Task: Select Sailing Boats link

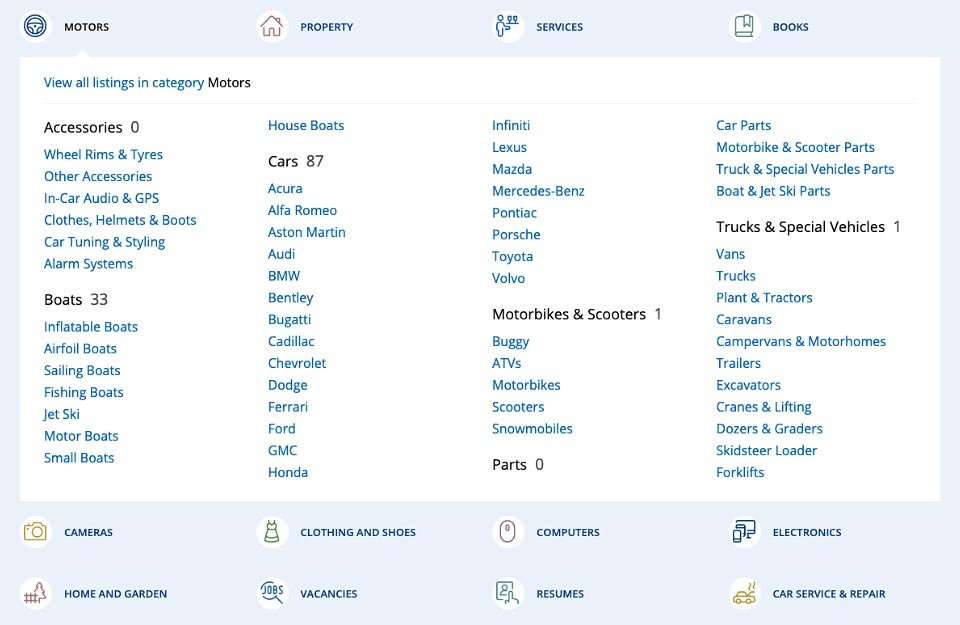Action: (x=82, y=370)
